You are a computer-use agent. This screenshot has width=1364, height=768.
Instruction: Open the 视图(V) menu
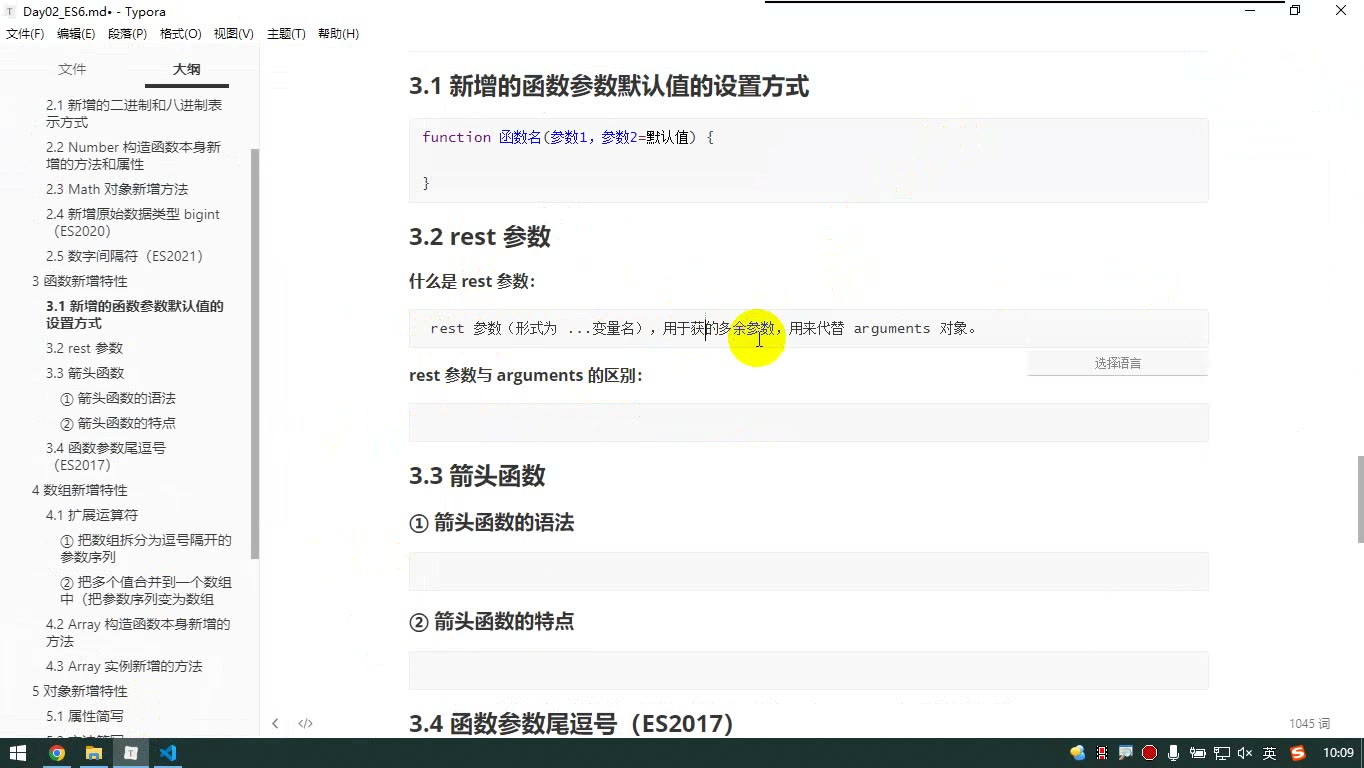click(233, 34)
